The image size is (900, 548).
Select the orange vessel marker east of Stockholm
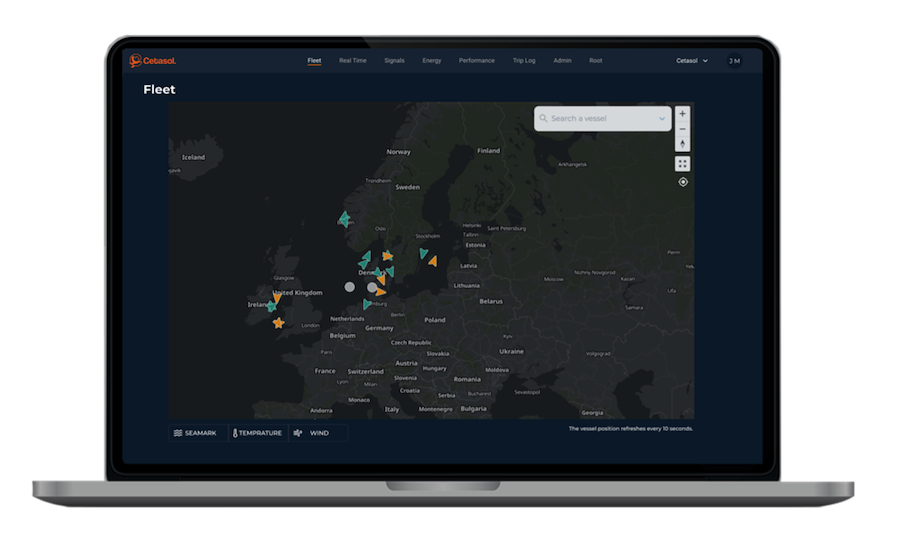pyautogui.click(x=432, y=261)
